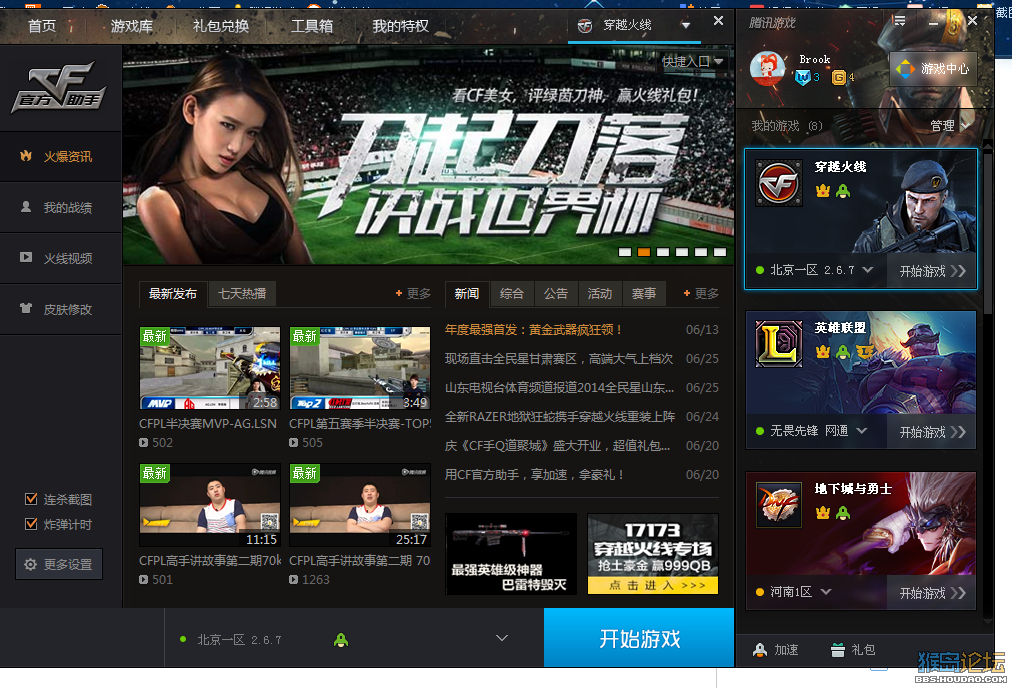Click 开始游戏 on the 穿越火线 card

933,271
